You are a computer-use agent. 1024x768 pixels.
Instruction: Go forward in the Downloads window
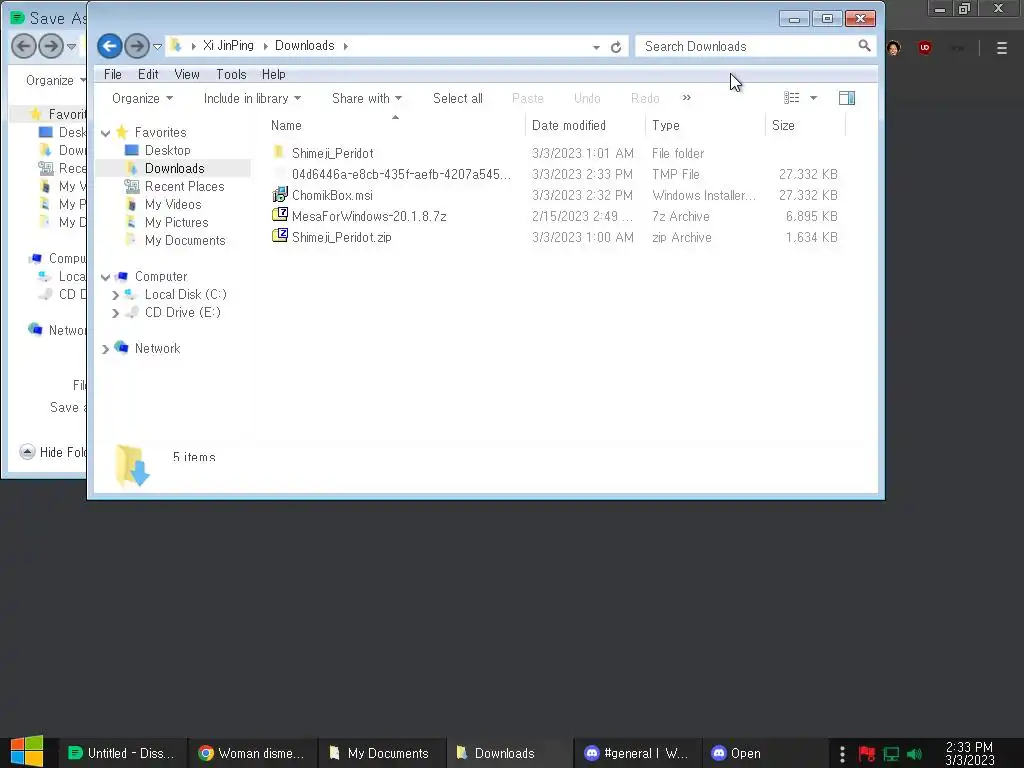coord(136,46)
